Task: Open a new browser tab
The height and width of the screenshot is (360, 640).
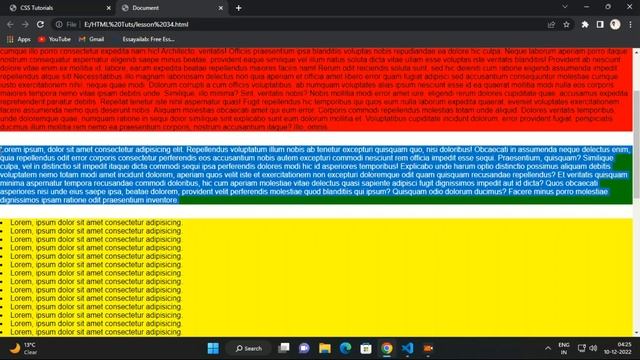Action: pyautogui.click(x=238, y=8)
